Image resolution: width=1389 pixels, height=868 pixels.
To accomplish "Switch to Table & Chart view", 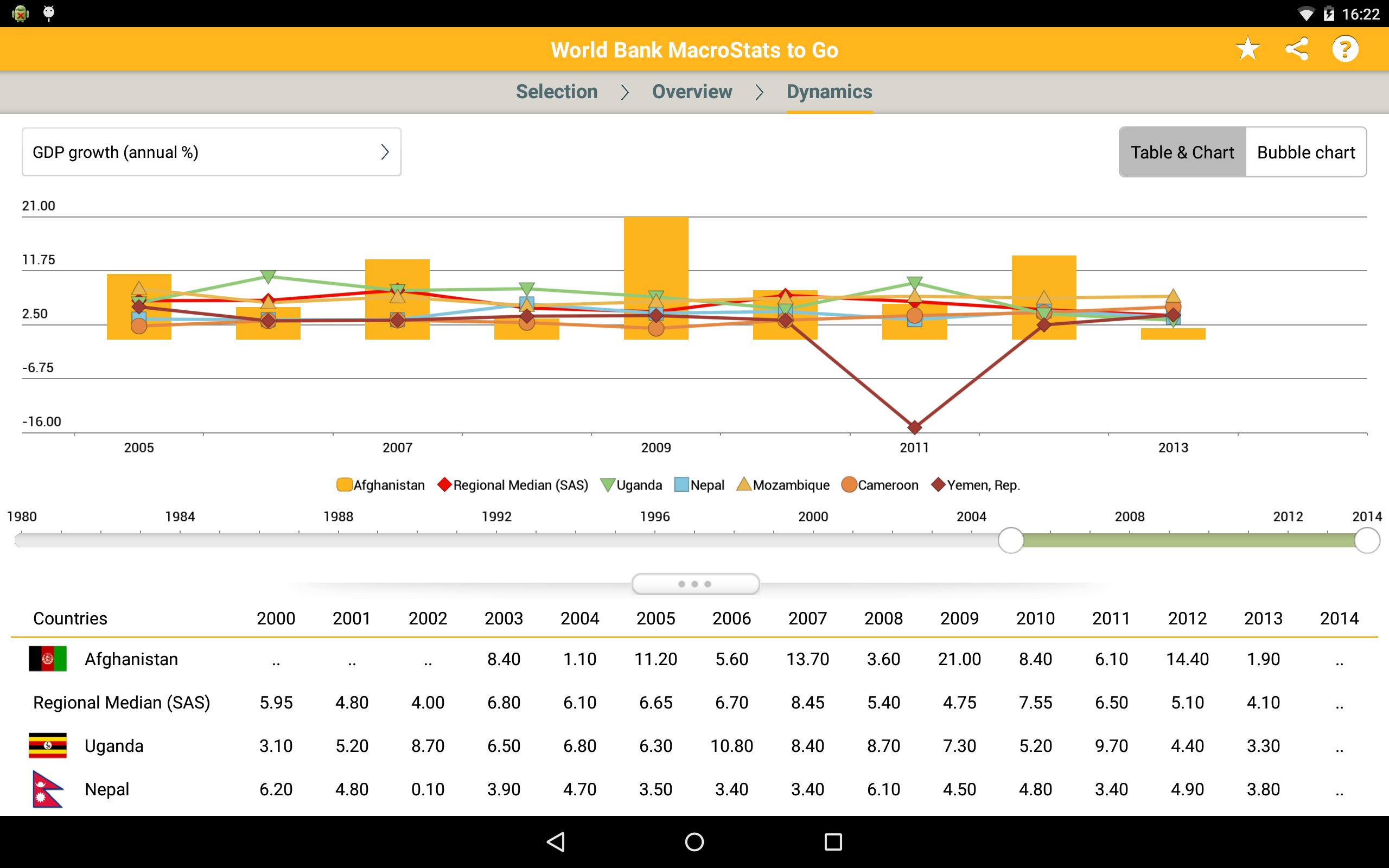I will point(1182,152).
